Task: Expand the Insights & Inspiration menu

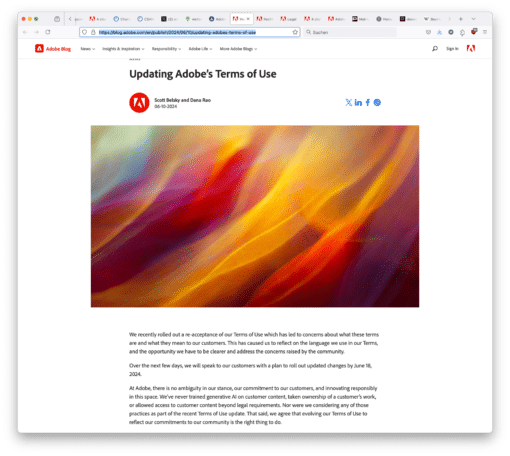Action: 123,49
